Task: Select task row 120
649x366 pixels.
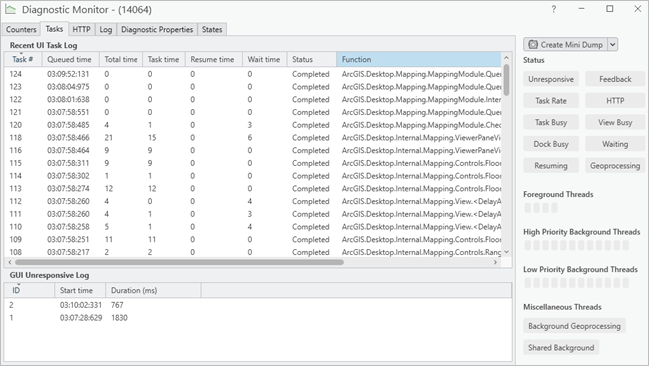Action: coord(253,125)
